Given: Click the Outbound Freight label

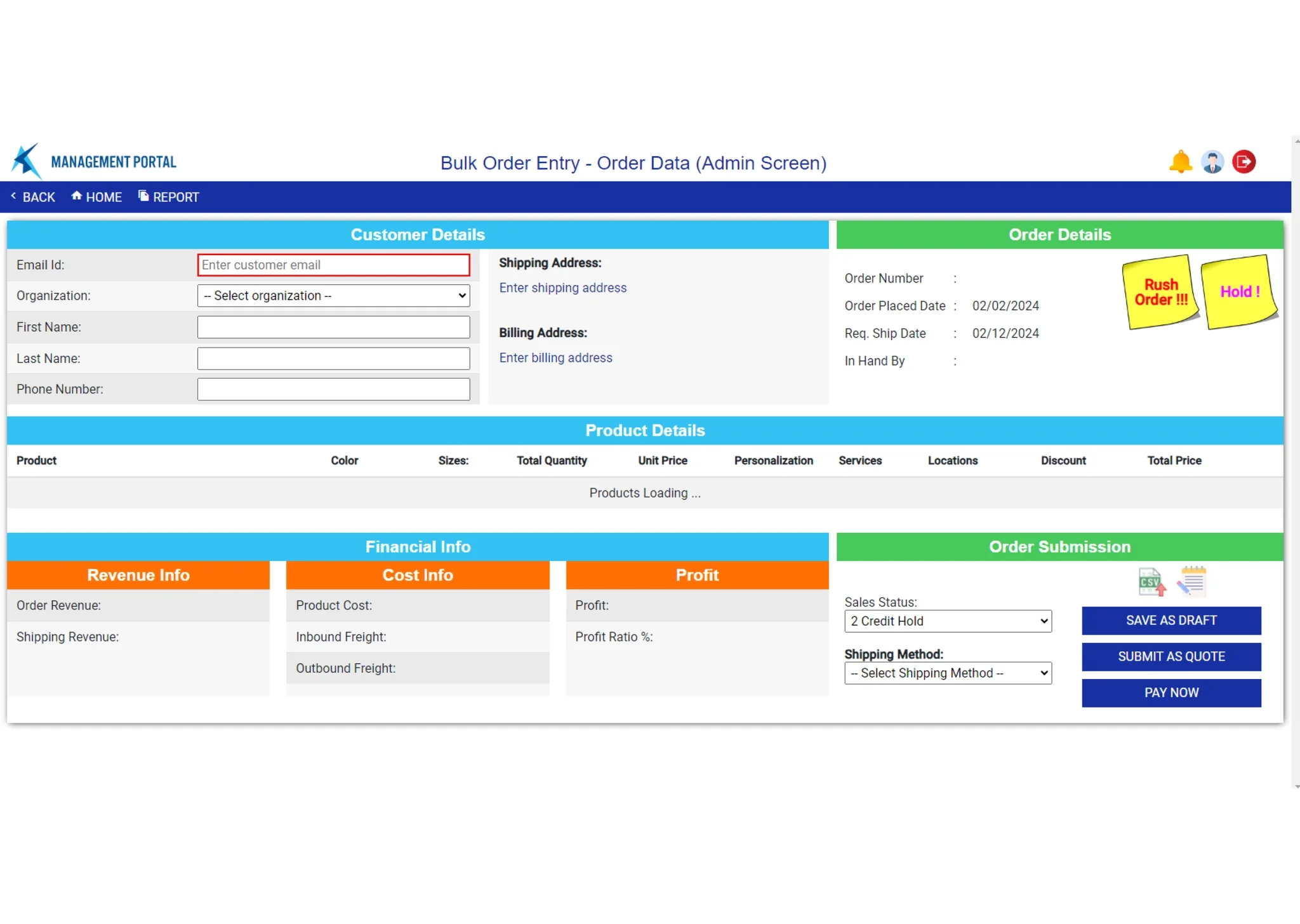Looking at the screenshot, I should 345,668.
